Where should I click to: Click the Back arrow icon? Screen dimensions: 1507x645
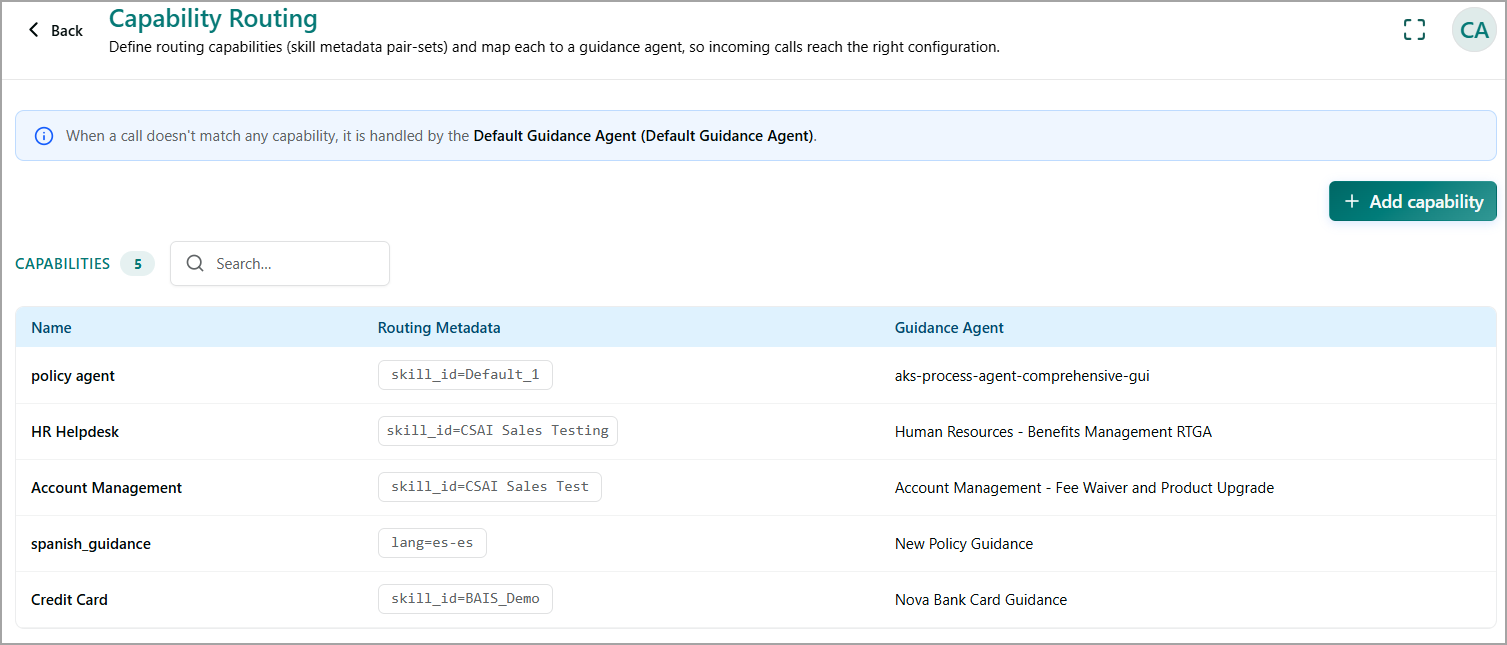tap(34, 30)
